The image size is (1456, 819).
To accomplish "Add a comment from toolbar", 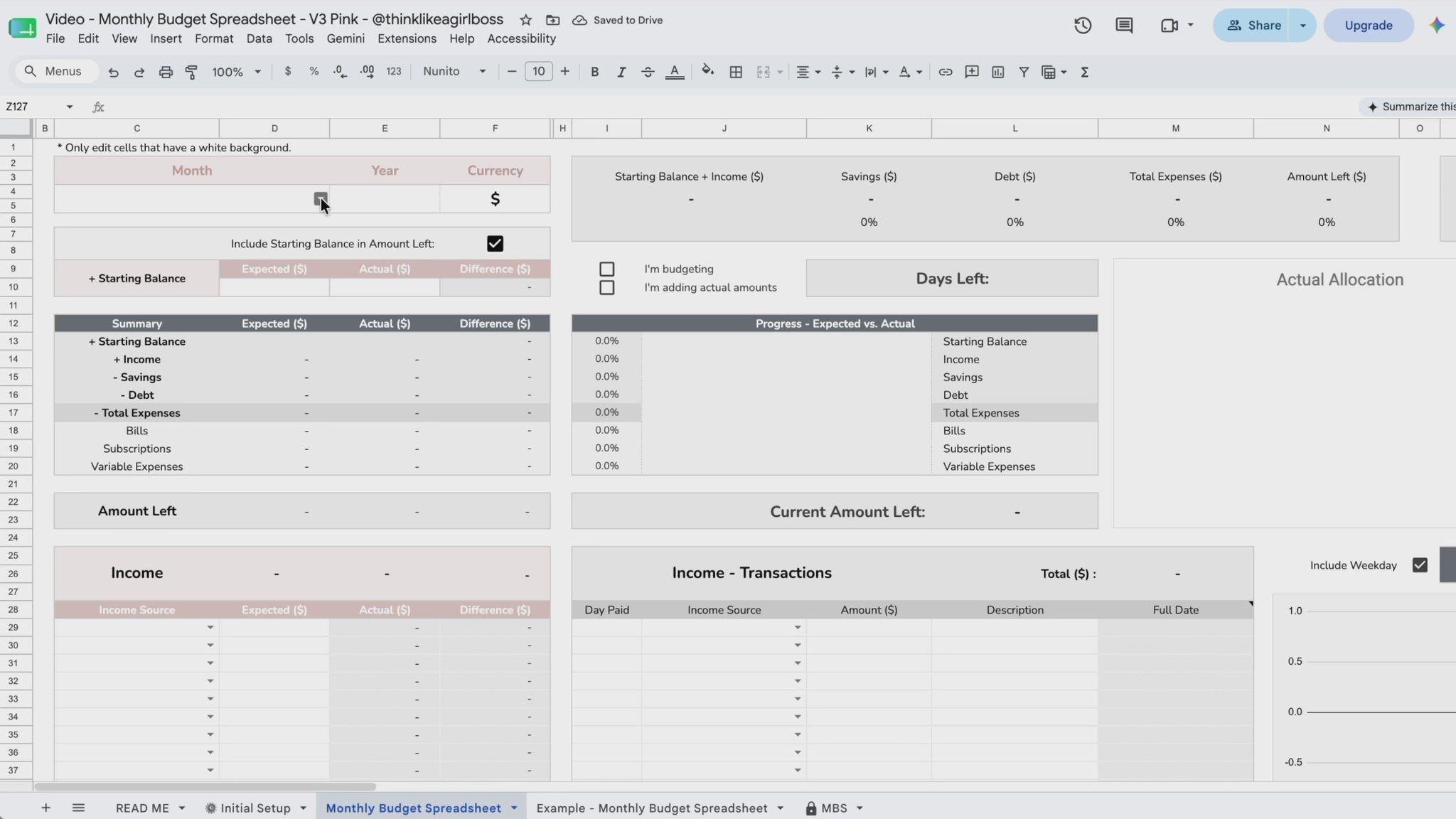I will click(972, 72).
